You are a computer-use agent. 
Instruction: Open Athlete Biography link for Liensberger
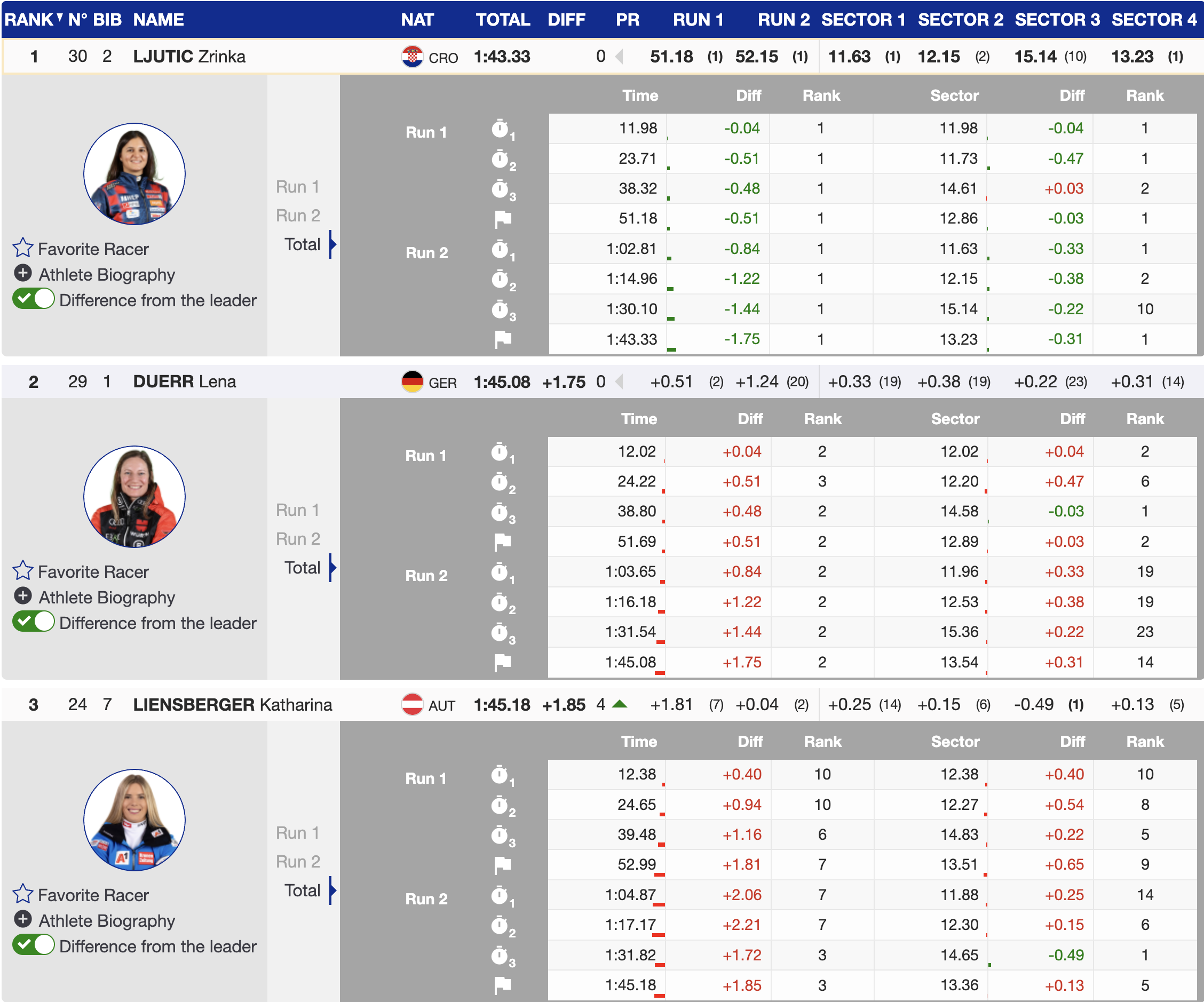pyautogui.click(x=107, y=920)
